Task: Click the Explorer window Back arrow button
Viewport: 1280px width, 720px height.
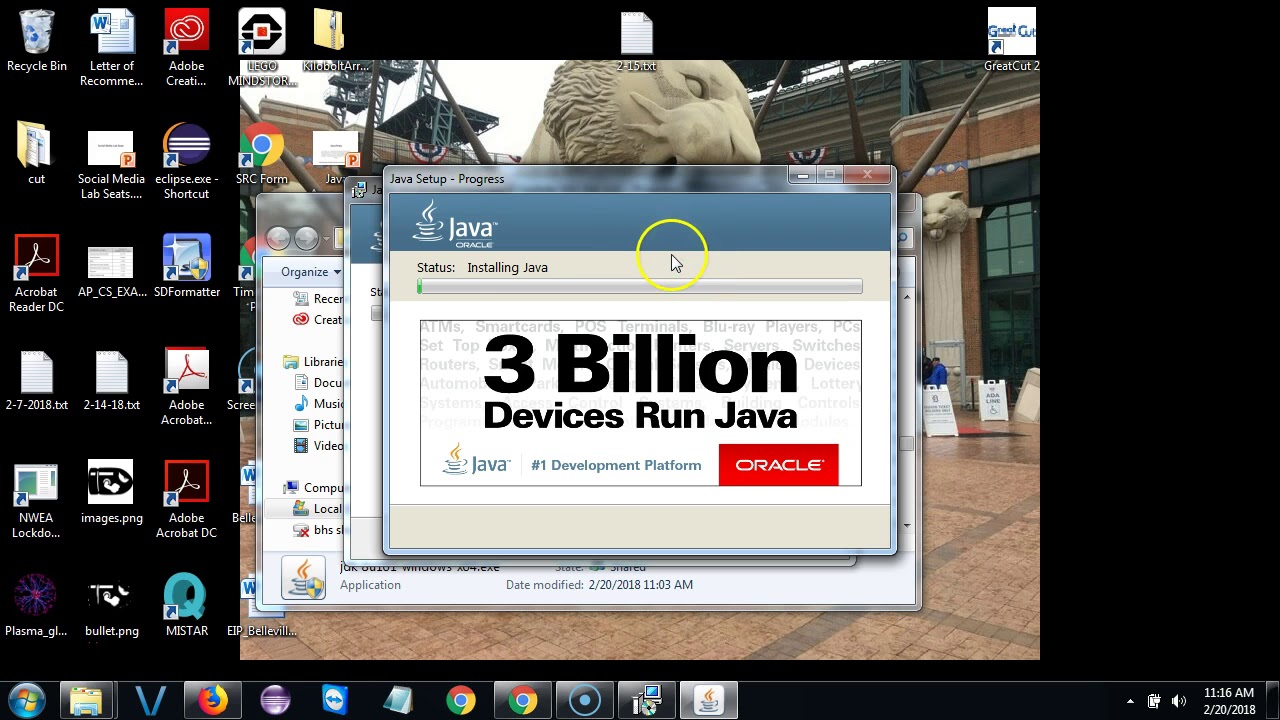Action: pos(278,238)
